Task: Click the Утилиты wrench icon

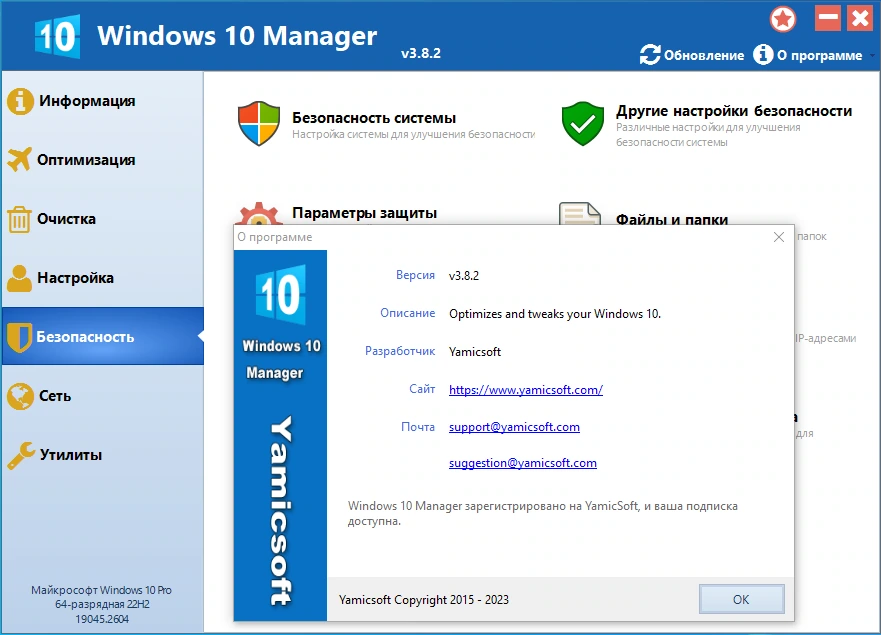Action: [x=21, y=455]
